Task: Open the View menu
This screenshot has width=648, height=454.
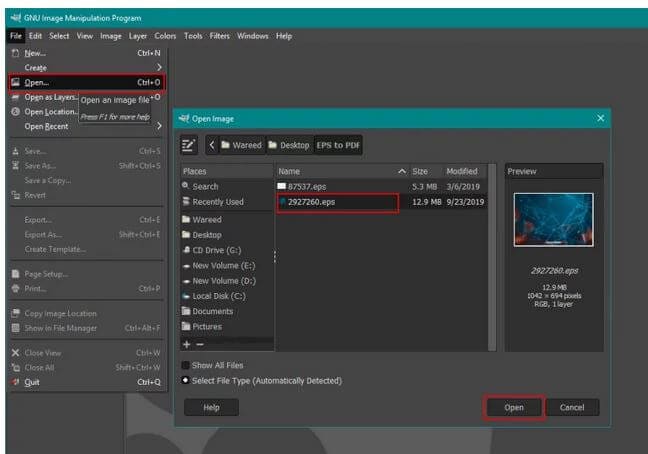Action: [x=85, y=36]
